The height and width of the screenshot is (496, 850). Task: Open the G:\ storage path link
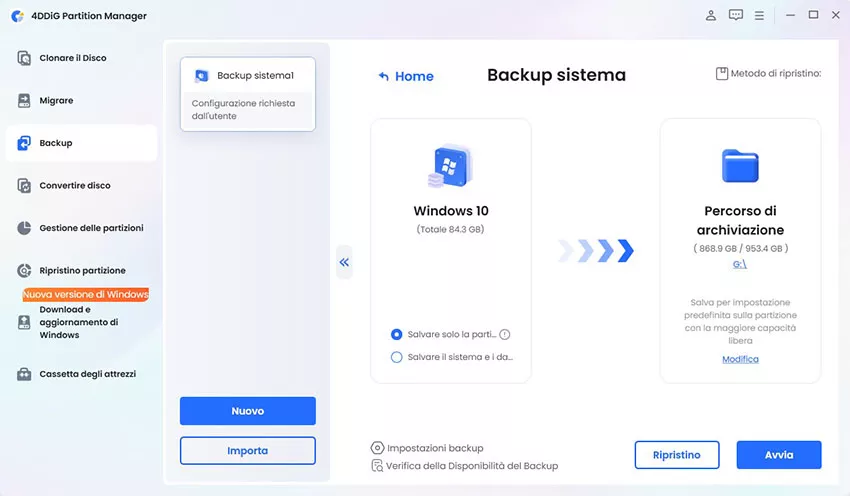740,264
